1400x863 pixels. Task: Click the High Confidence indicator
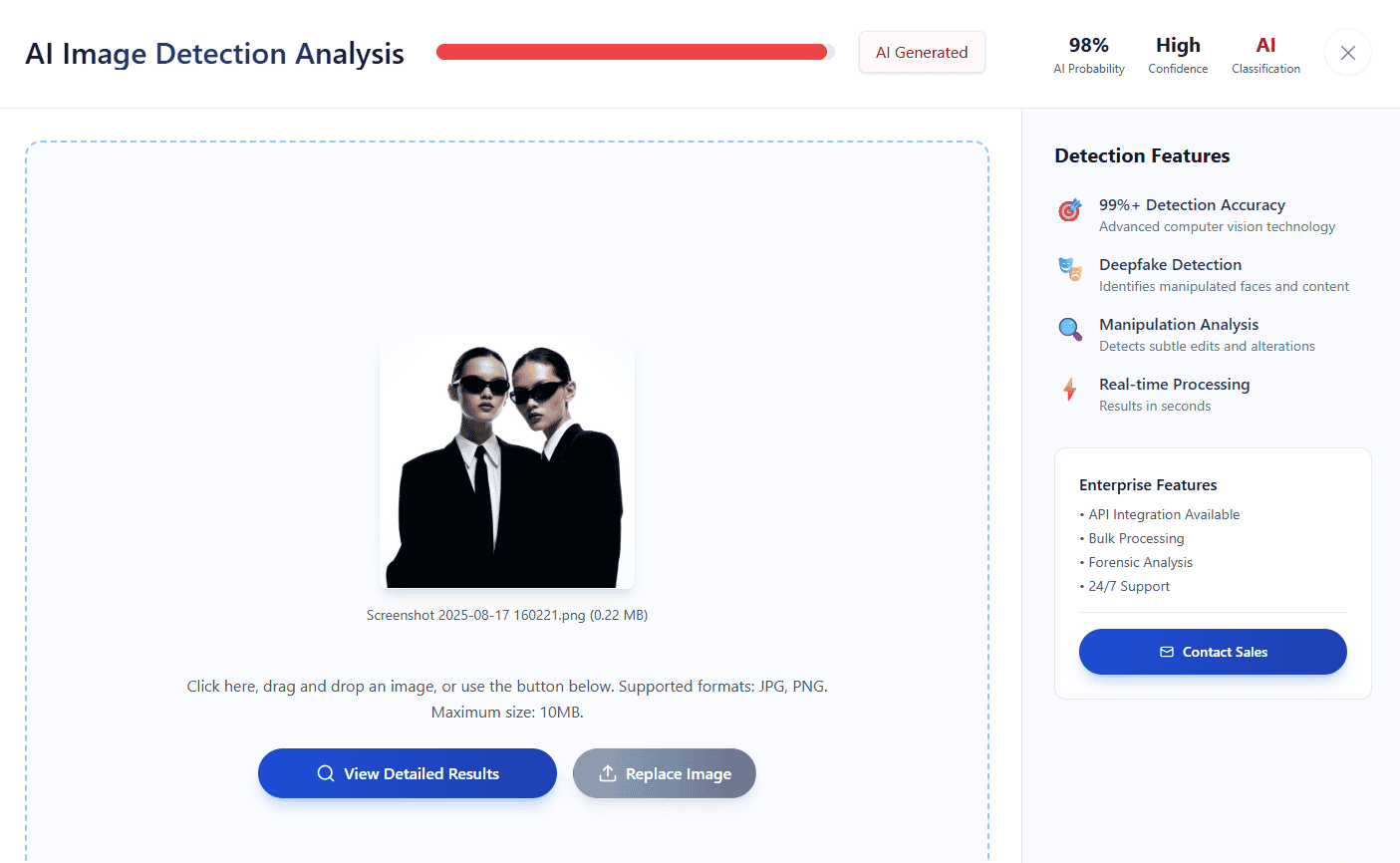1178,55
